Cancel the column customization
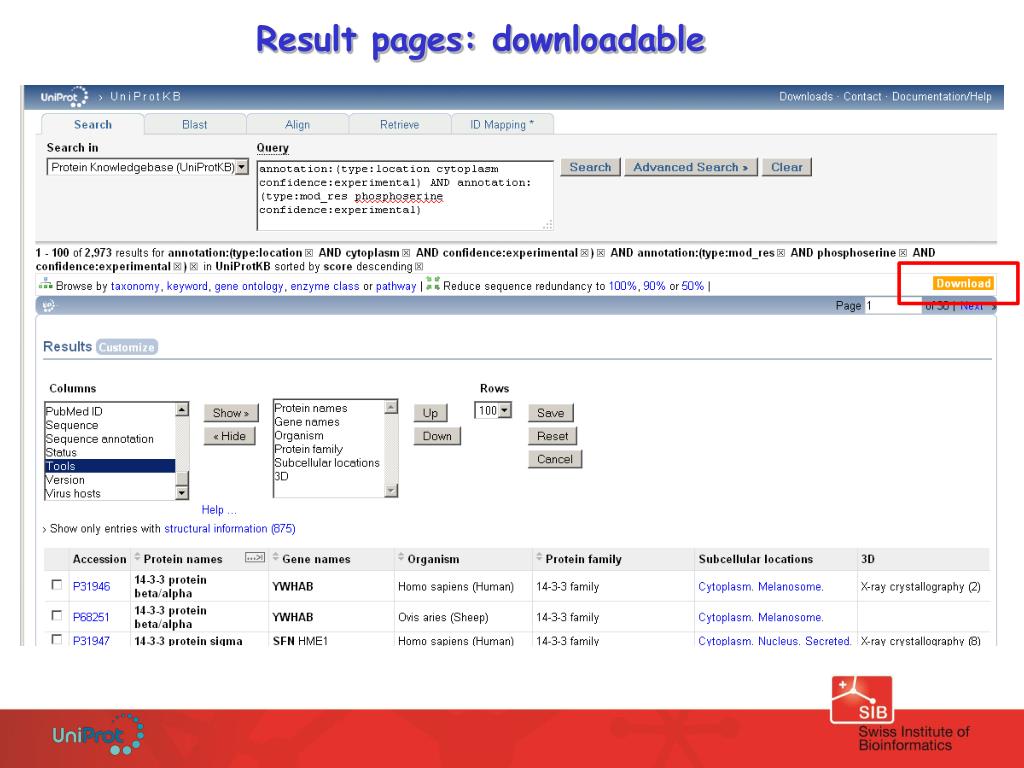This screenshot has width=1024, height=768. (x=554, y=459)
